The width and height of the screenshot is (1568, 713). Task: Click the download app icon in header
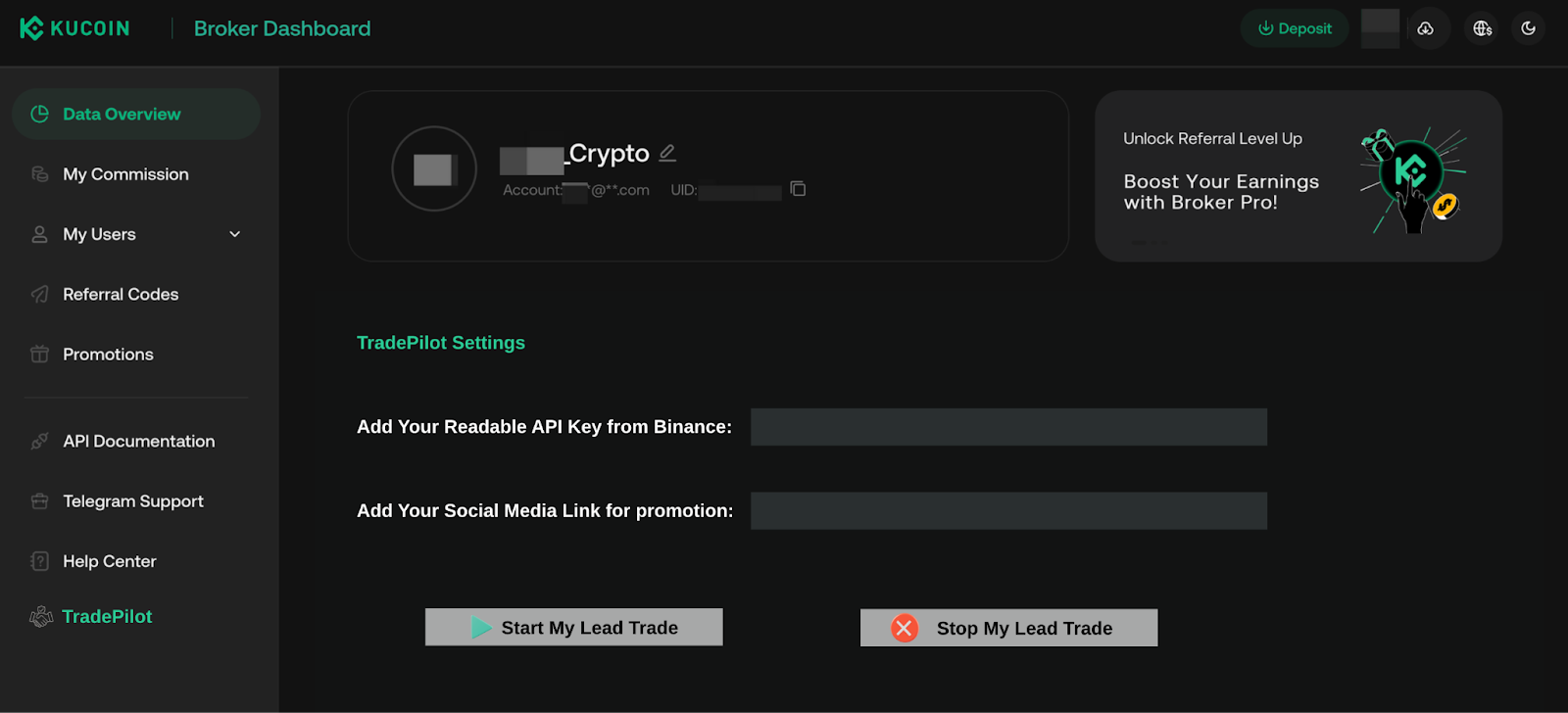[x=1425, y=28]
